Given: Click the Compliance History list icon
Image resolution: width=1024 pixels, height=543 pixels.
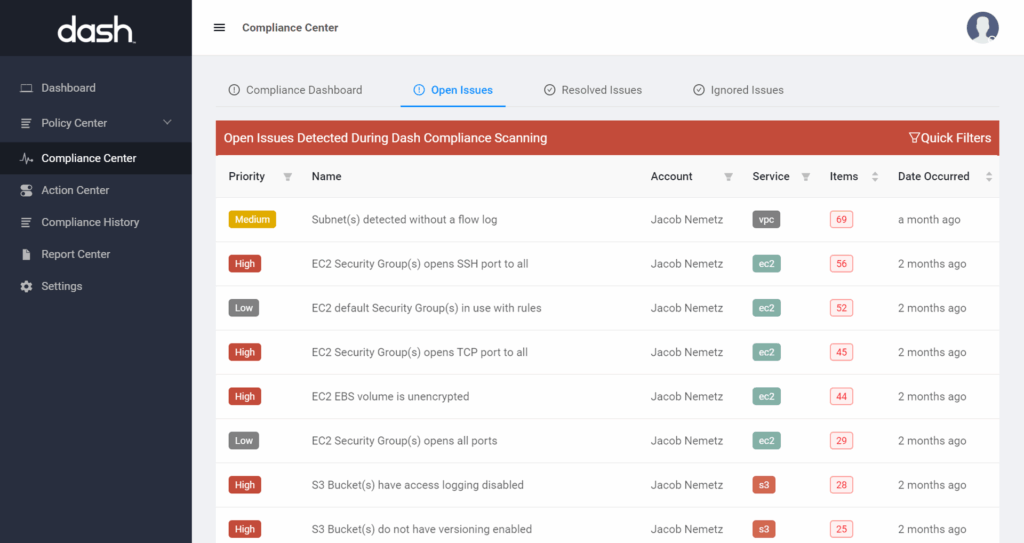Looking at the screenshot, I should click(27, 222).
